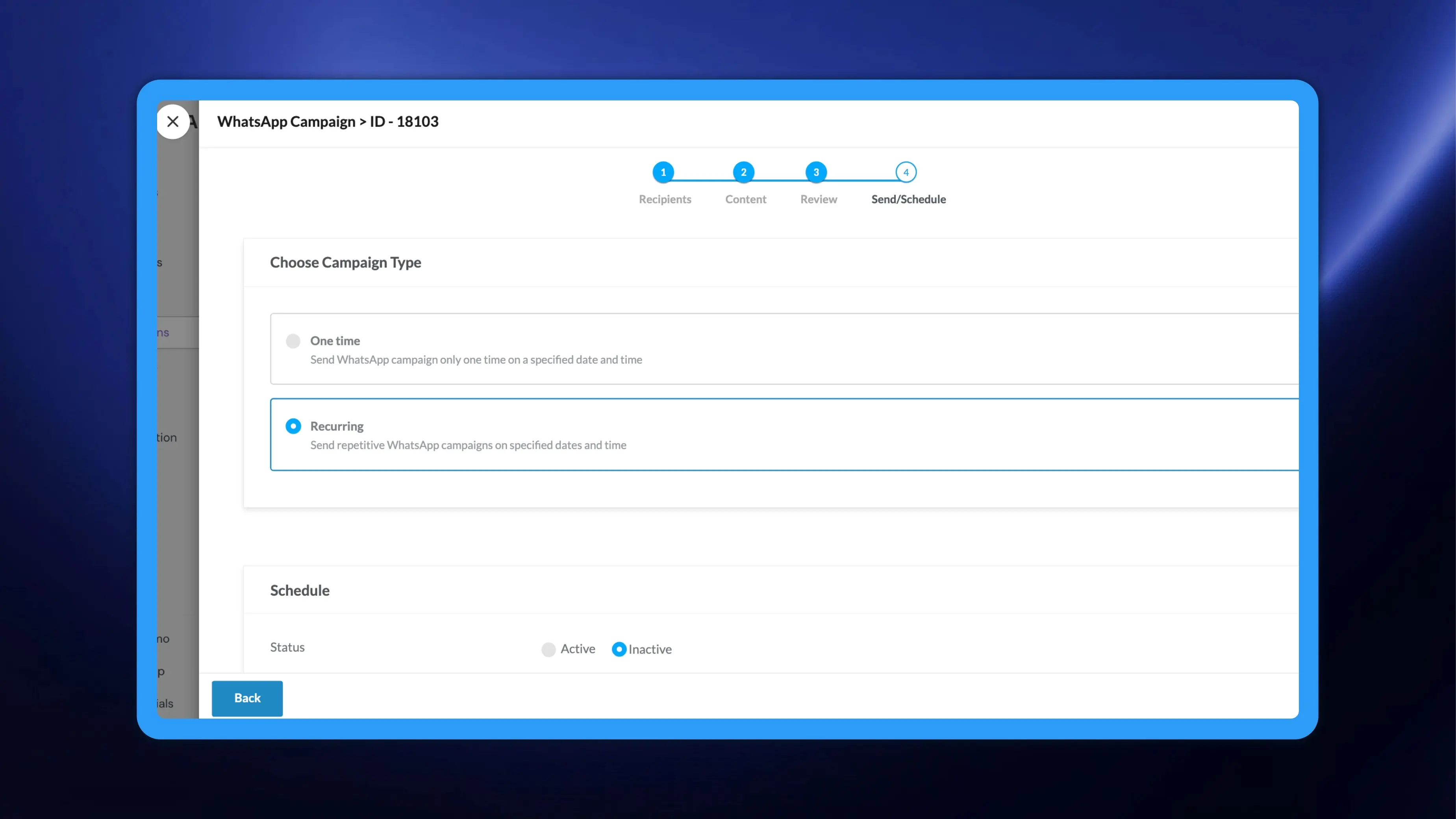The height and width of the screenshot is (819, 1456).
Task: Open the Send/Schedule step label
Action: [x=908, y=199]
